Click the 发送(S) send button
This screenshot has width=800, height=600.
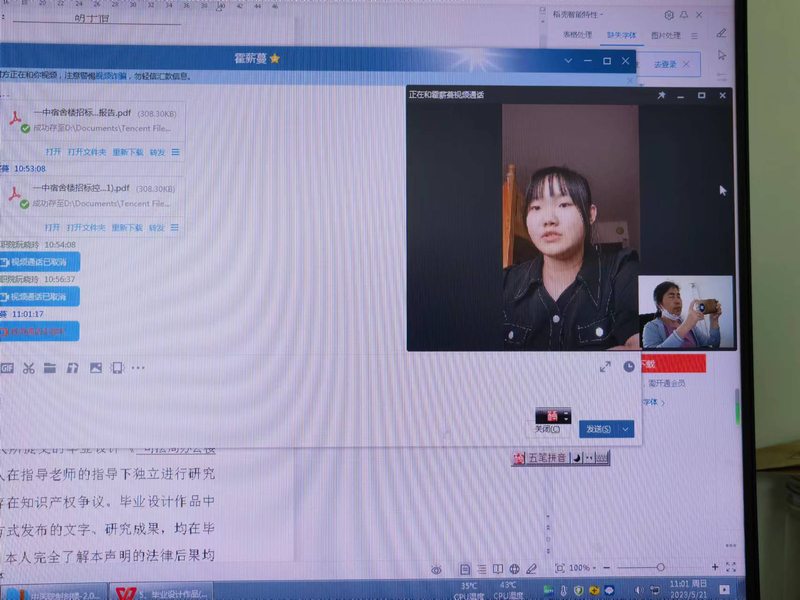(598, 429)
